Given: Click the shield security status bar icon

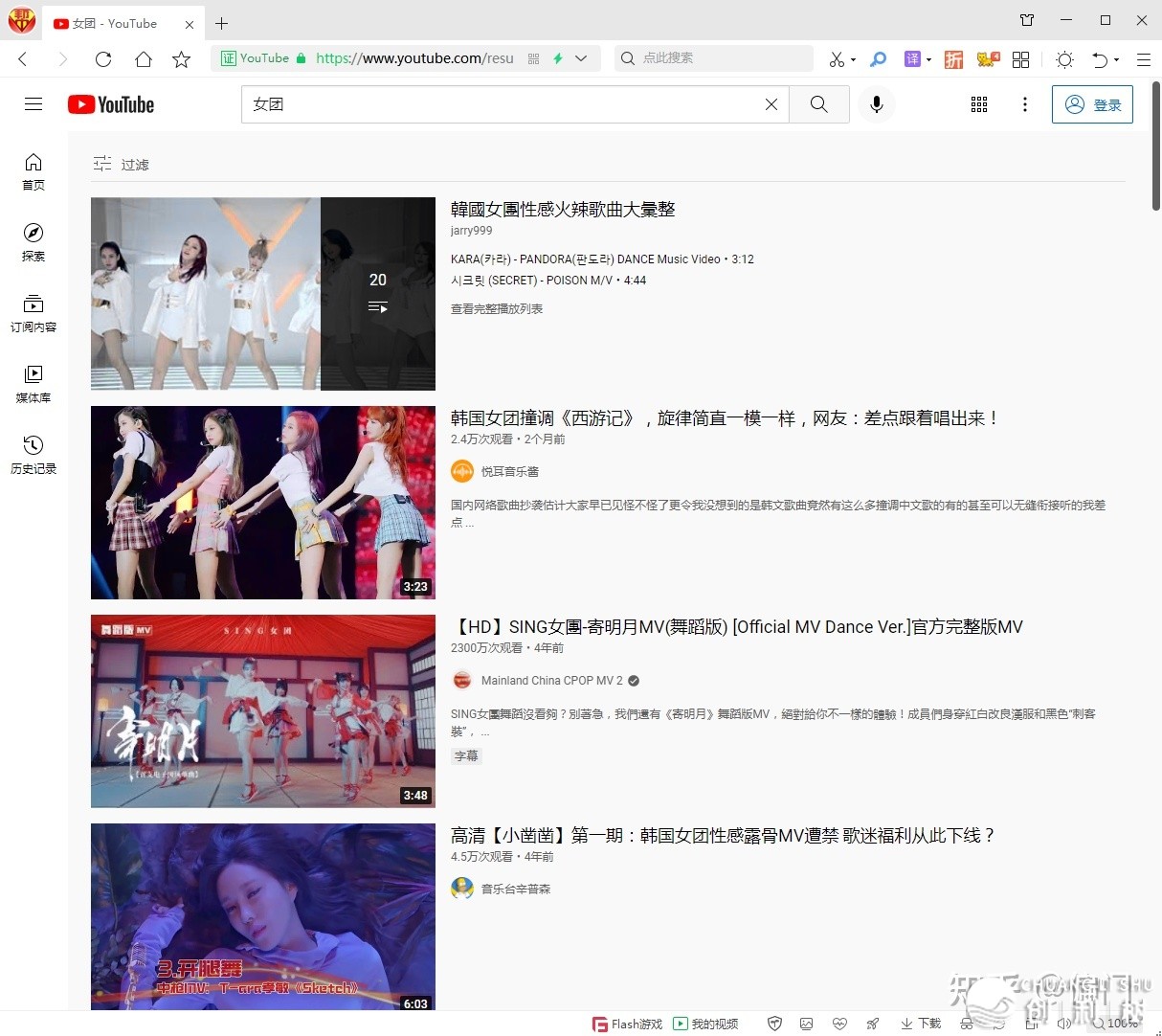Looking at the screenshot, I should [775, 1024].
